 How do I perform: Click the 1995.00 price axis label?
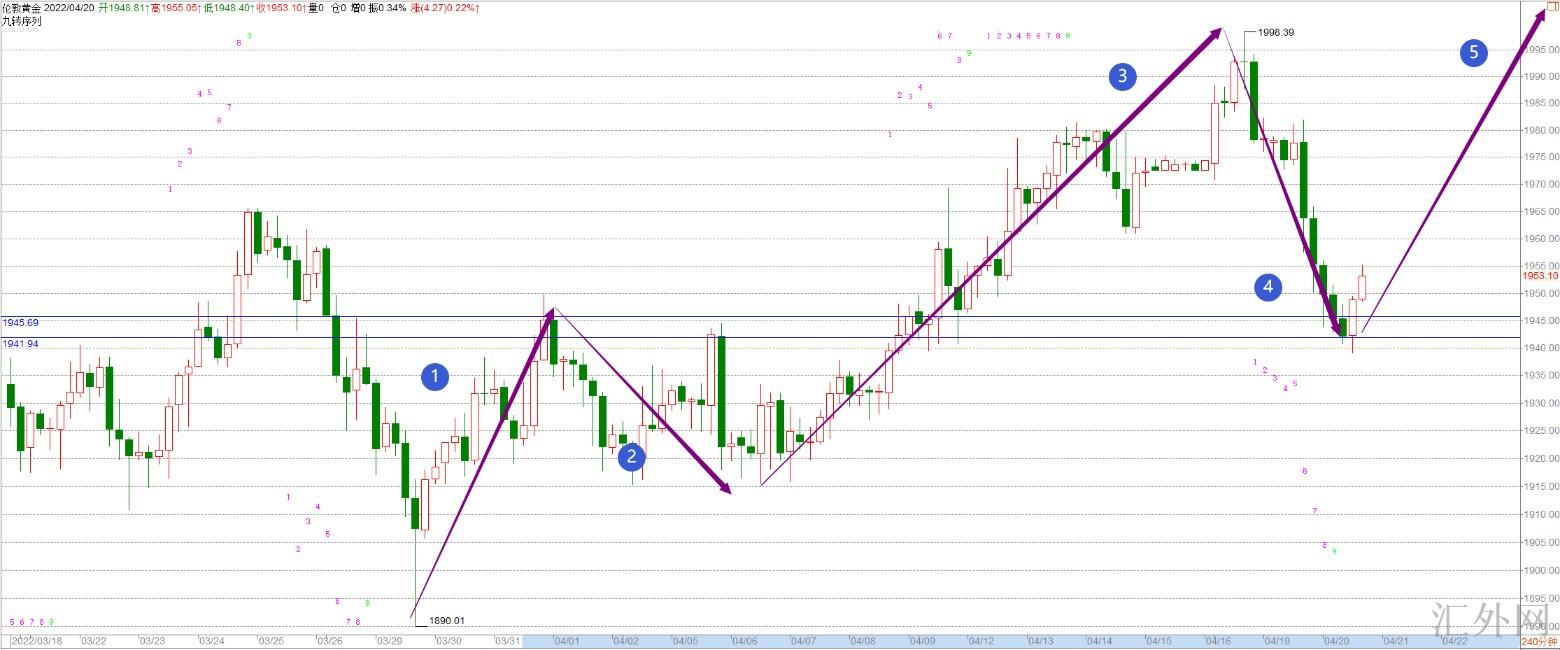pos(1540,48)
